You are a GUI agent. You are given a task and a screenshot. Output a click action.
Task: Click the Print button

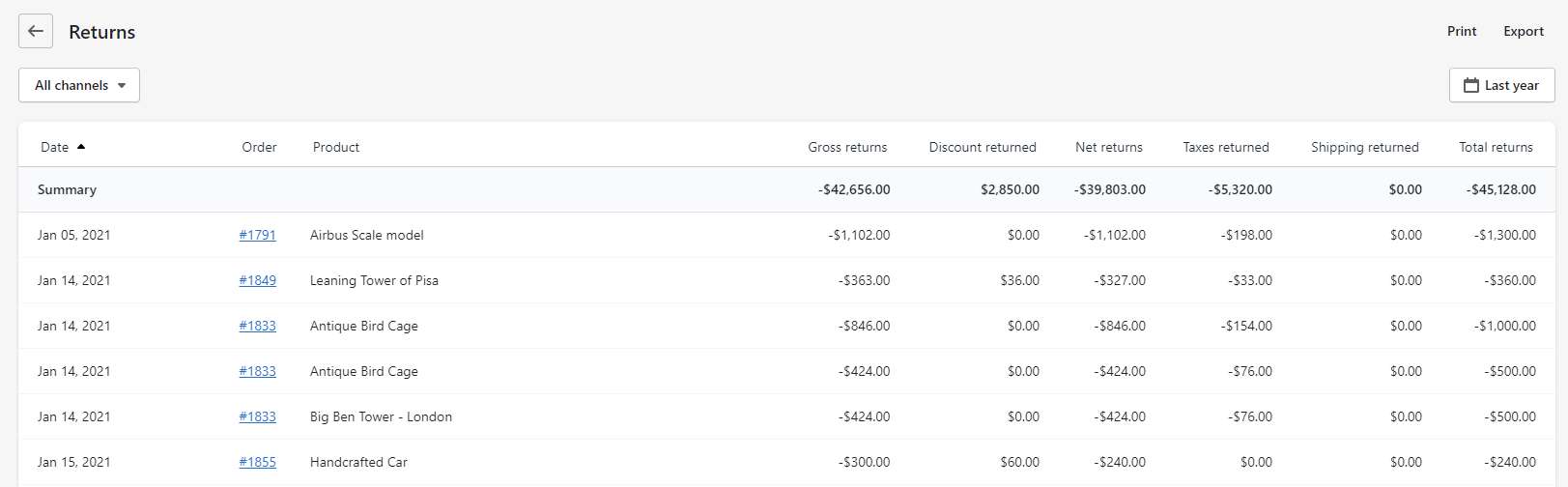click(x=1462, y=31)
